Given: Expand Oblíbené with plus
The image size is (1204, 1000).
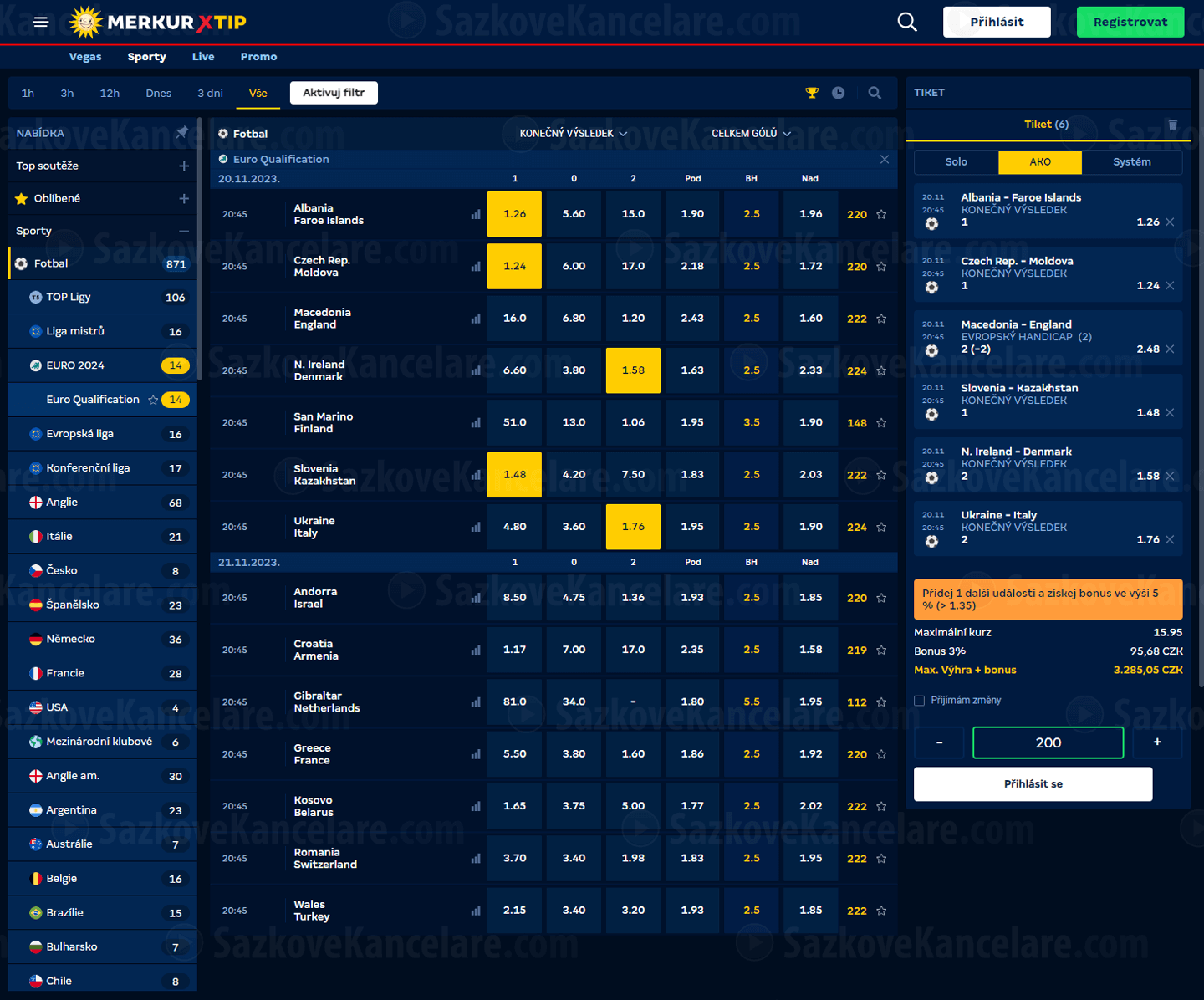Looking at the screenshot, I should pos(184,199).
